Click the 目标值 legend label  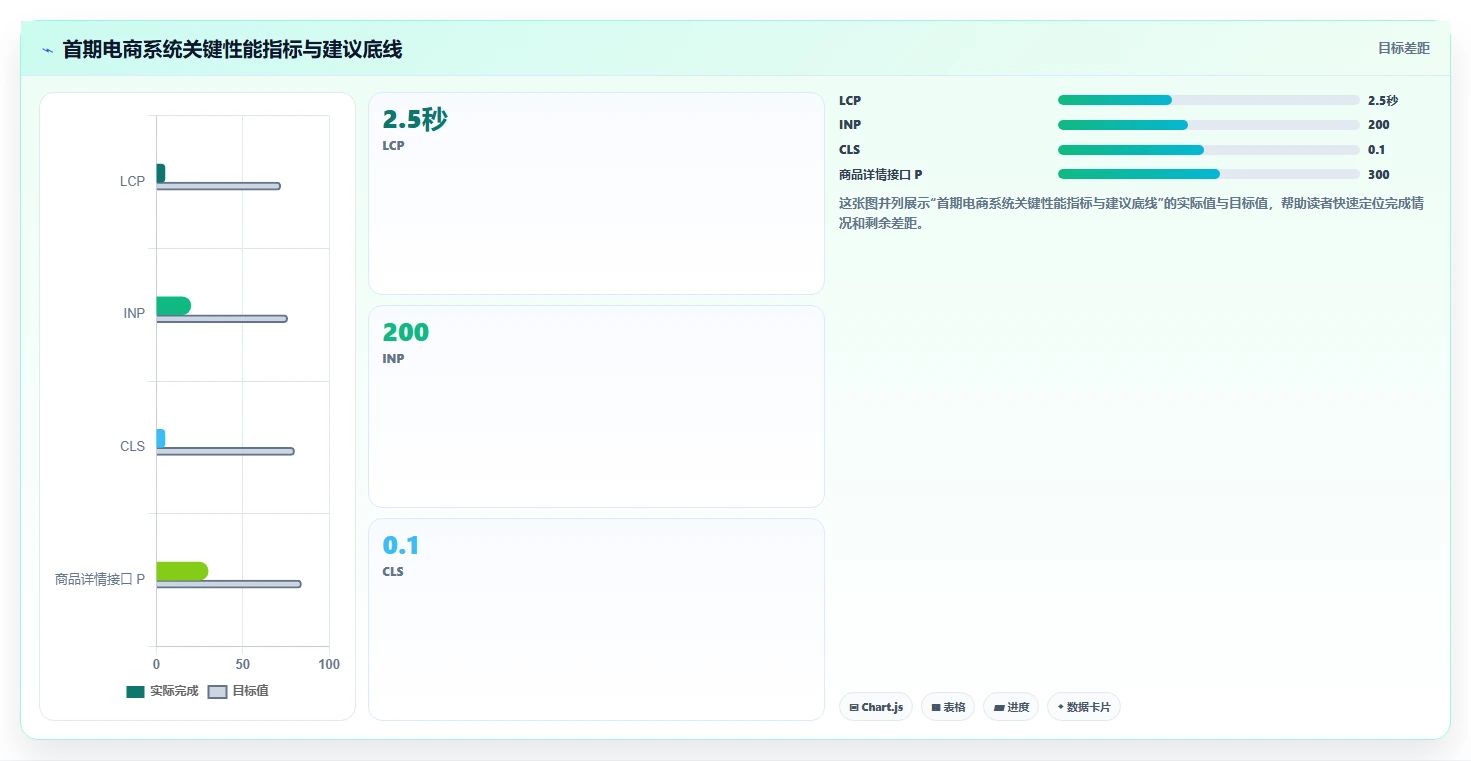click(x=250, y=692)
